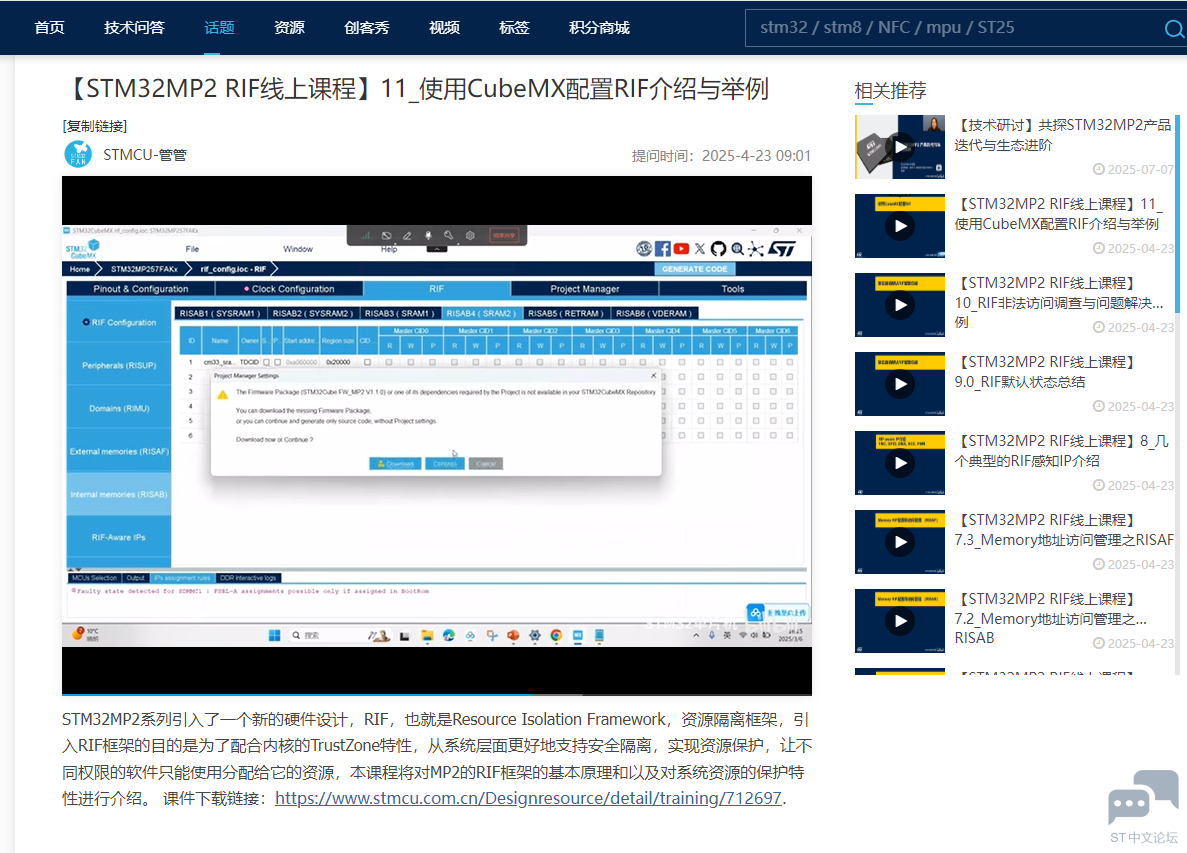Switch to 创客秀 page
The width and height of the screenshot is (1187, 853).
click(366, 28)
